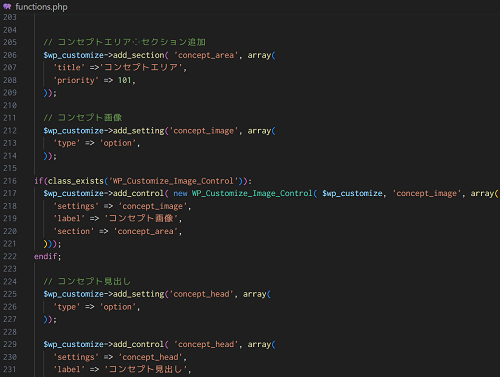
Task: Click the '$wp_customize' variable on line 225
Action: click(73, 294)
